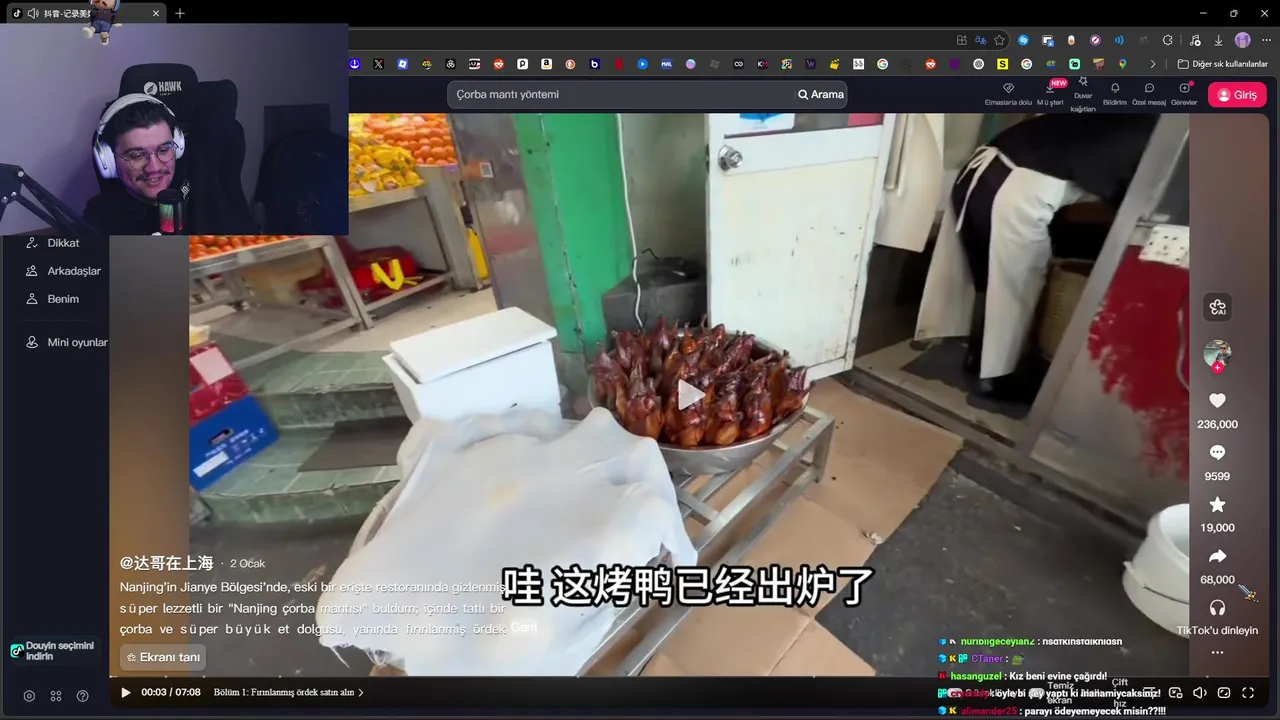The width and height of the screenshot is (1280, 720).
Task: Click the translate page icon in address bar
Action: pyautogui.click(x=980, y=40)
